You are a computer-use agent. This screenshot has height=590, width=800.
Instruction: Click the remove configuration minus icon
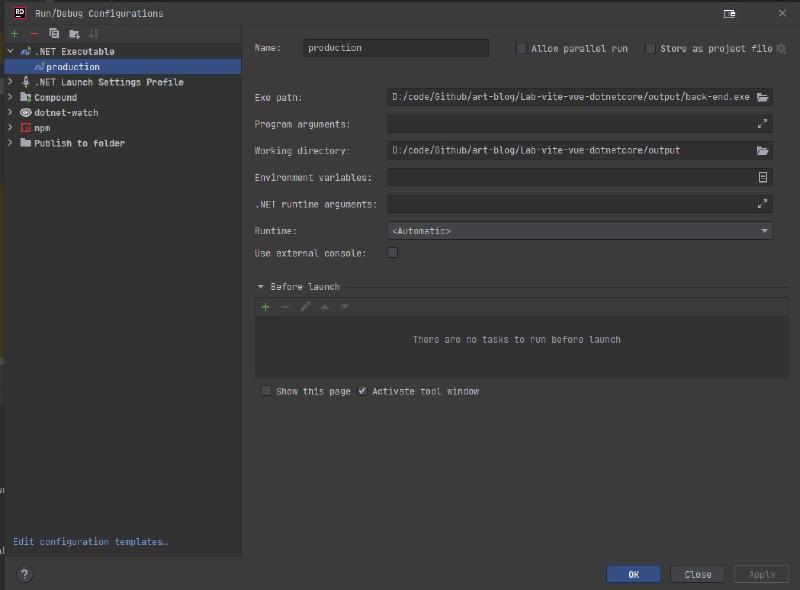point(34,33)
